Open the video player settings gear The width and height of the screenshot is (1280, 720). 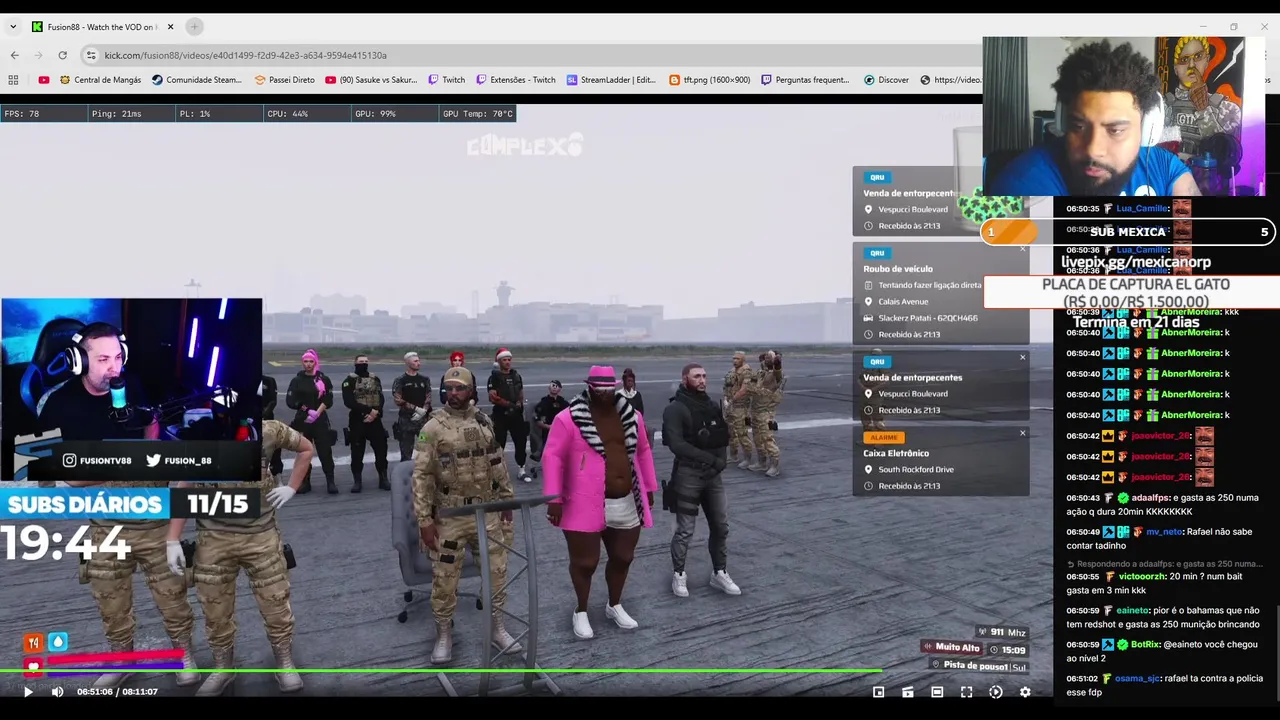tap(1025, 692)
